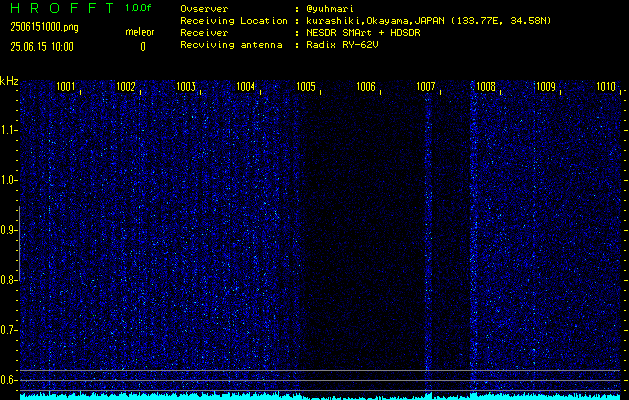Click frequency axis label 1.1
Viewport: 629px width, 400px height.
point(7,130)
